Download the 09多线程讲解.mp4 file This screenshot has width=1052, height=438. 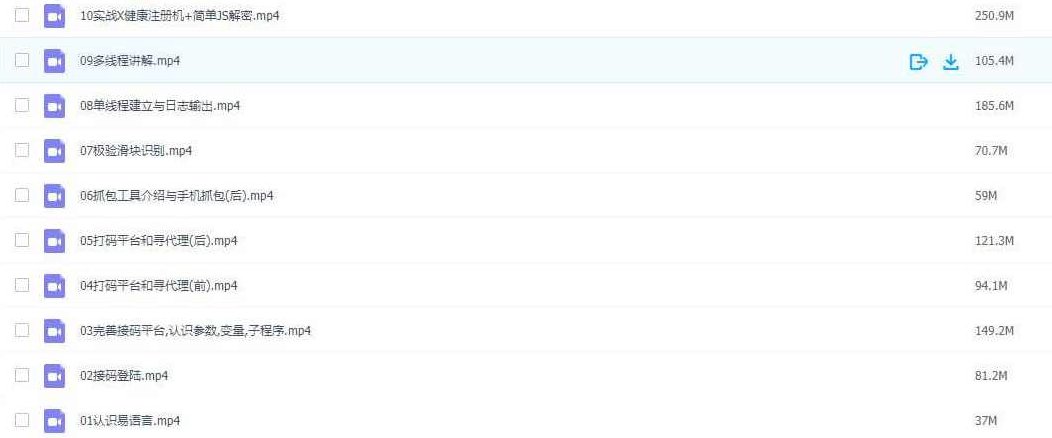[x=951, y=62]
